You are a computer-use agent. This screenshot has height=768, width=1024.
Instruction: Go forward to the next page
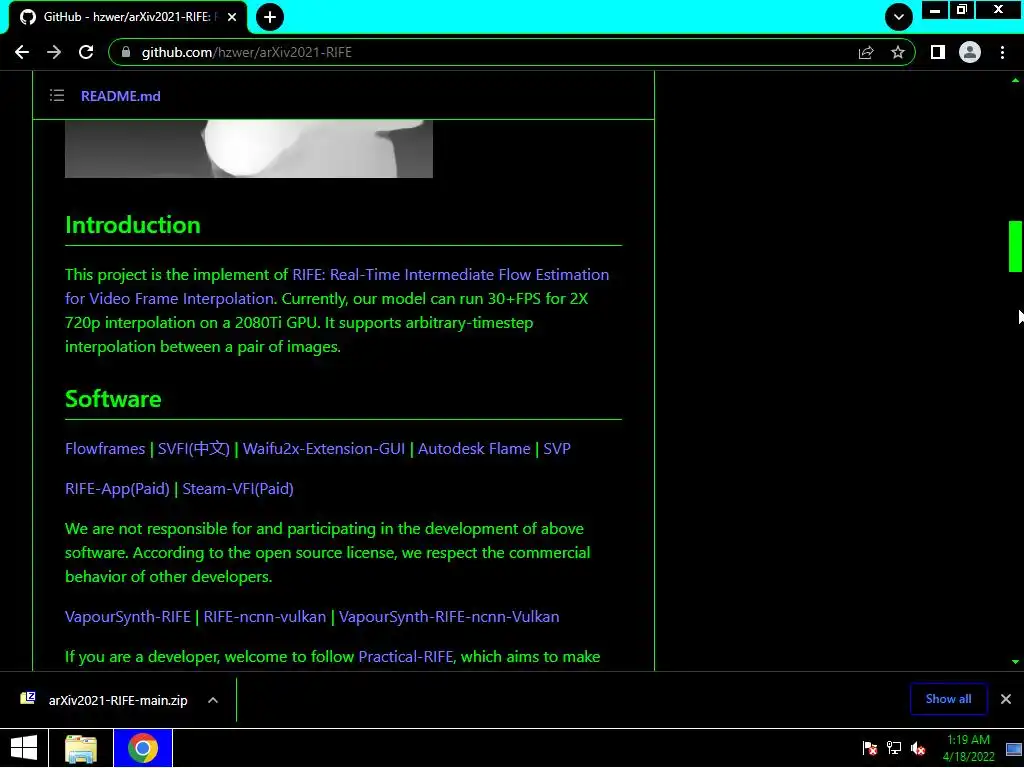tap(54, 52)
